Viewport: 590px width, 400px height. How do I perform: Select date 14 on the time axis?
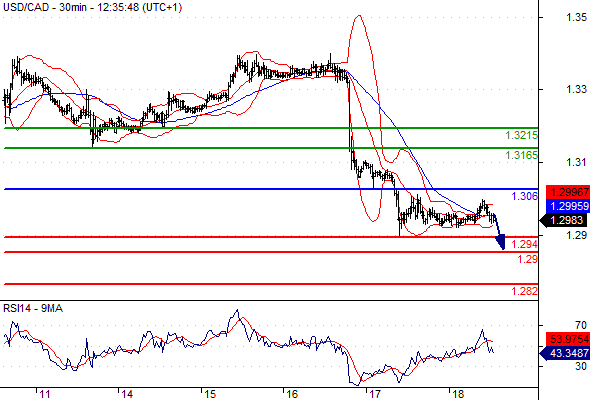tap(127, 394)
